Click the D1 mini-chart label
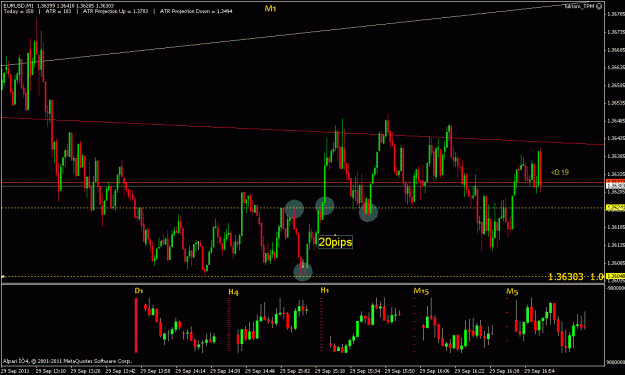Viewport: 625px width, 375px height. click(x=139, y=291)
